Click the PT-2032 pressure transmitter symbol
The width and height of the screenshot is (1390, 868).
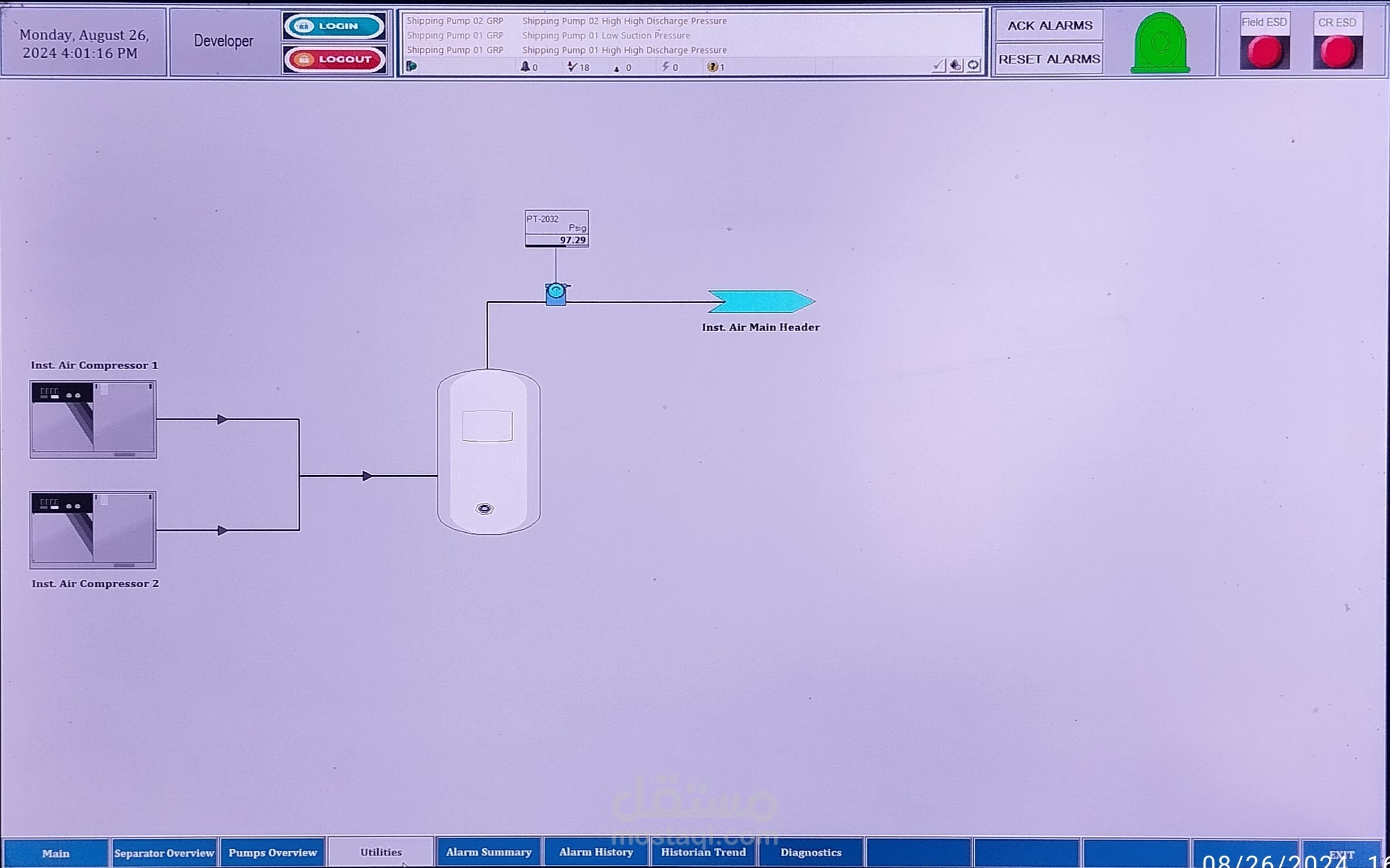pos(556,294)
